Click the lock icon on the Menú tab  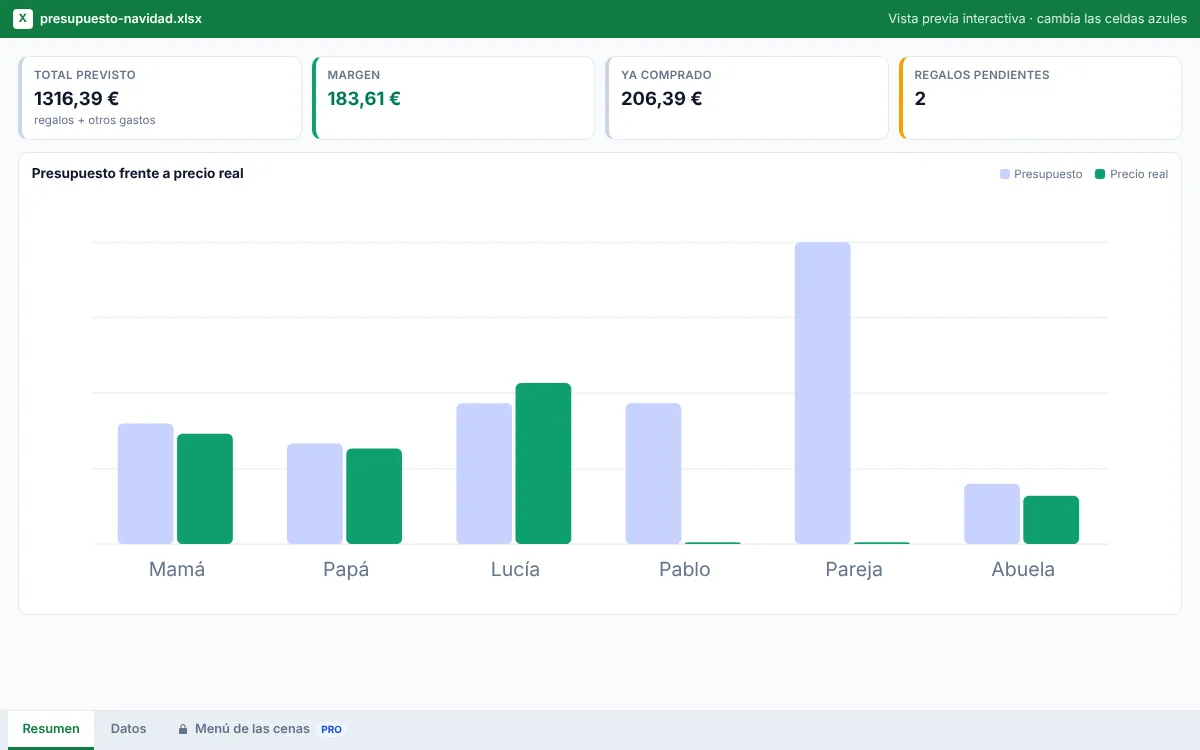pyautogui.click(x=183, y=729)
